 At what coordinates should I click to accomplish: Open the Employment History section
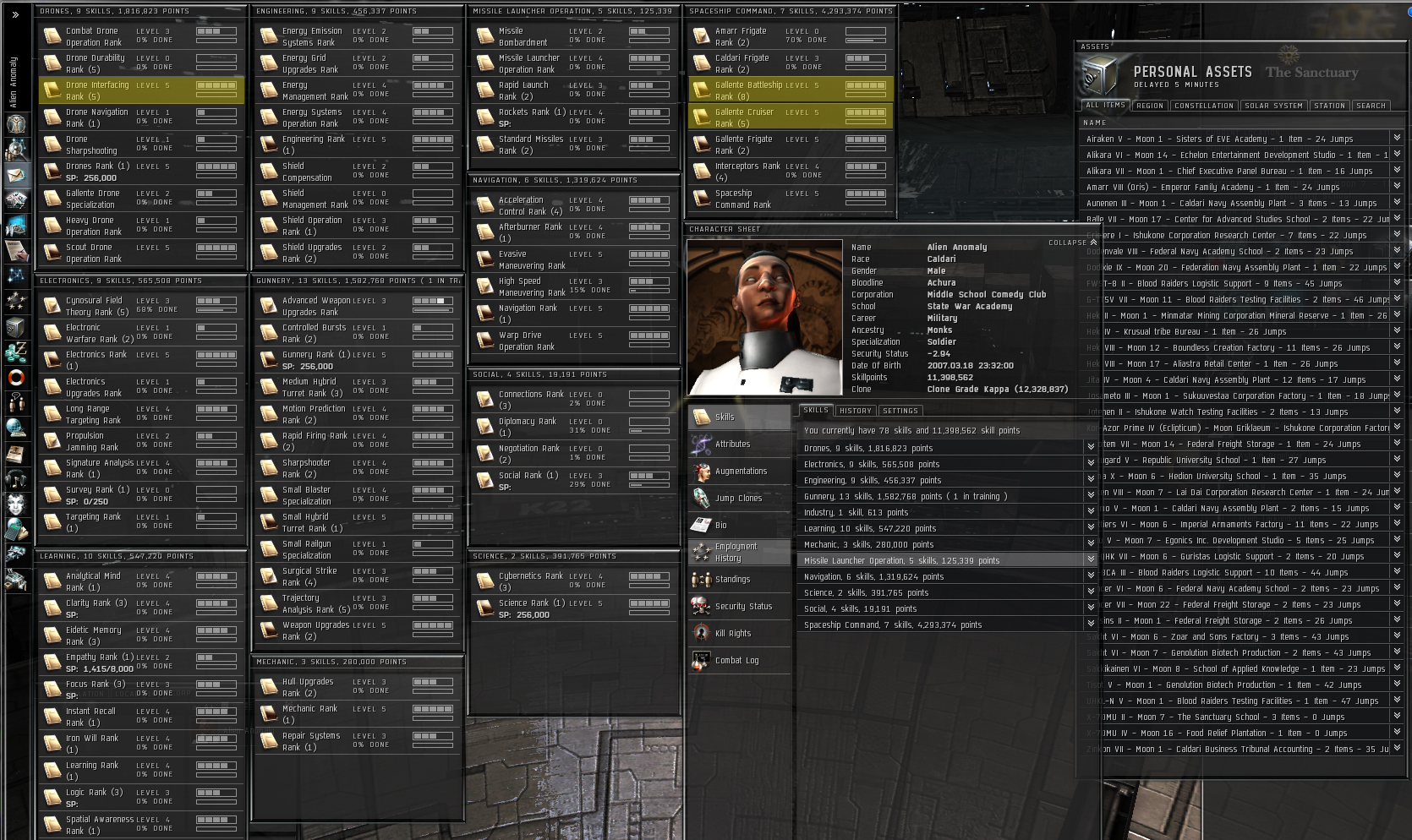pyautogui.click(x=740, y=552)
